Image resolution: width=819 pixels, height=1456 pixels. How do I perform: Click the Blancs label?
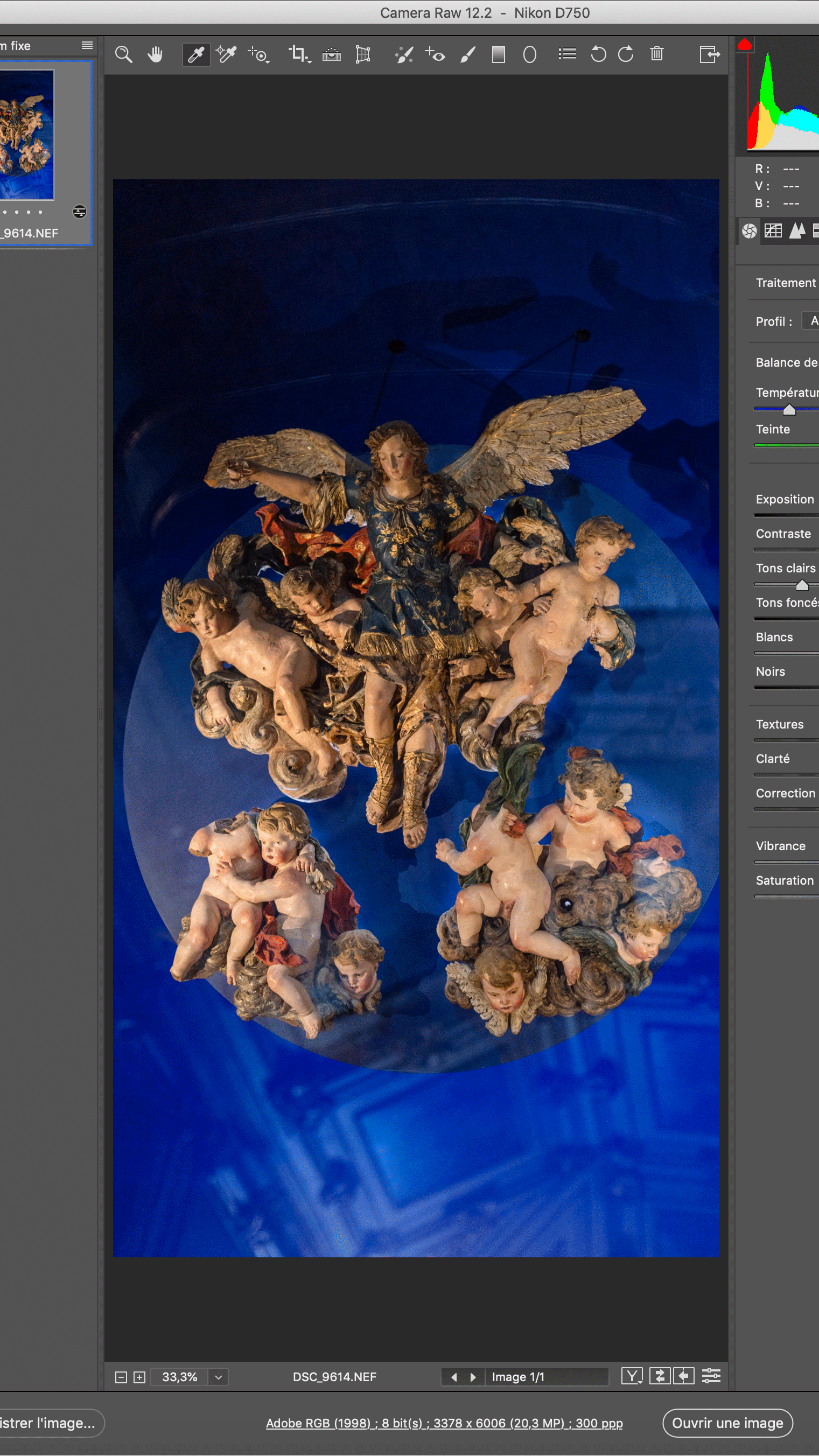(x=774, y=638)
